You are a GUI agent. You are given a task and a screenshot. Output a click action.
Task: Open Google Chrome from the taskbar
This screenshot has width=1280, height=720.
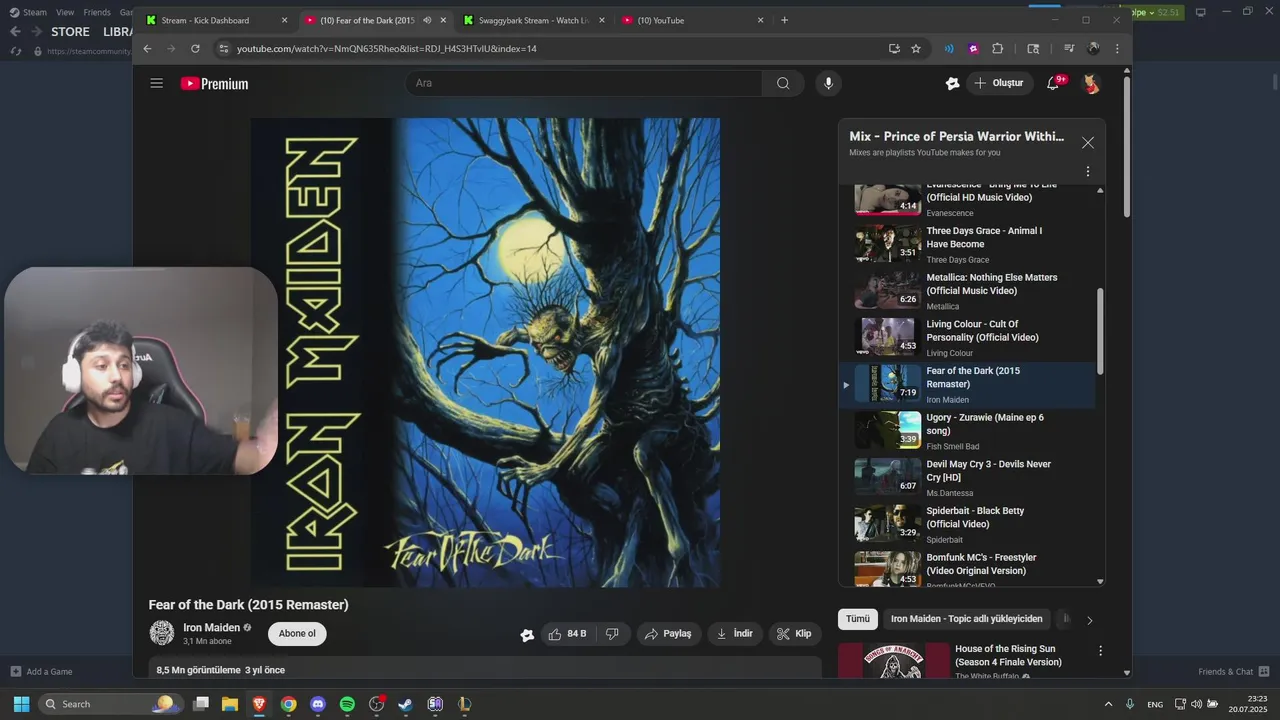(288, 704)
